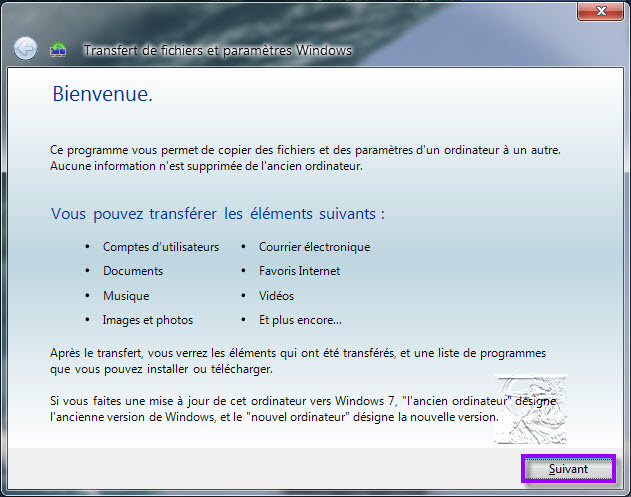Click the Windows Easy Transfer title icon
The height and width of the screenshot is (497, 631).
(59, 49)
